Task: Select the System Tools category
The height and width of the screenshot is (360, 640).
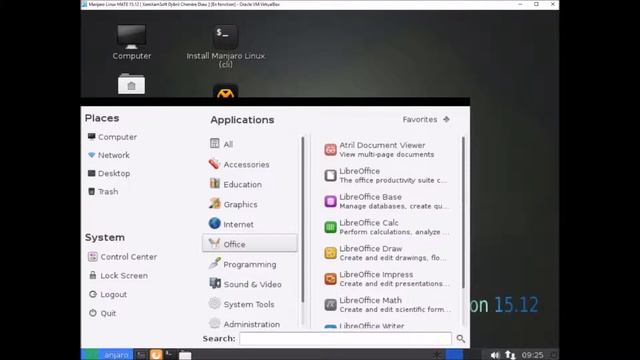Action: [250, 304]
